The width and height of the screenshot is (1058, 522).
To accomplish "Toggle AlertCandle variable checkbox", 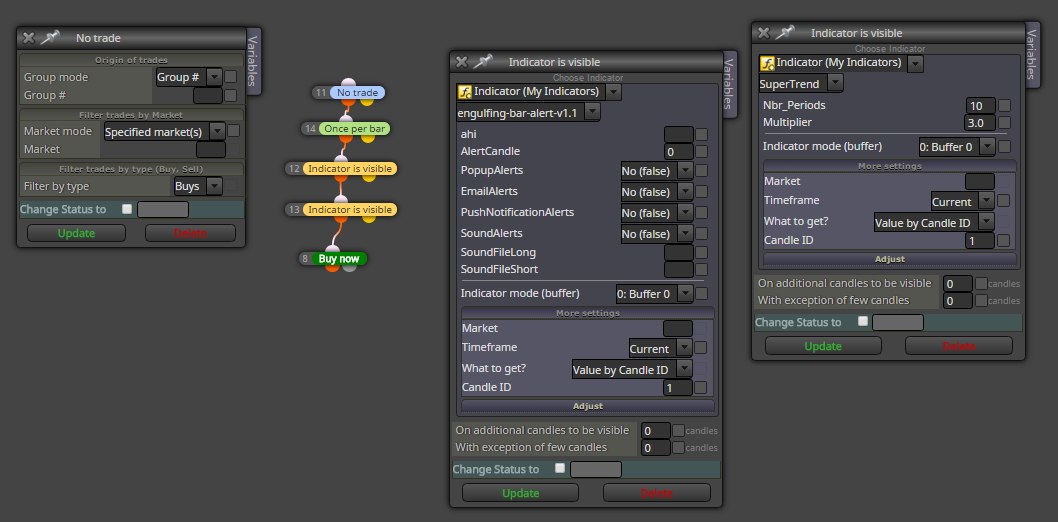I will [702, 152].
